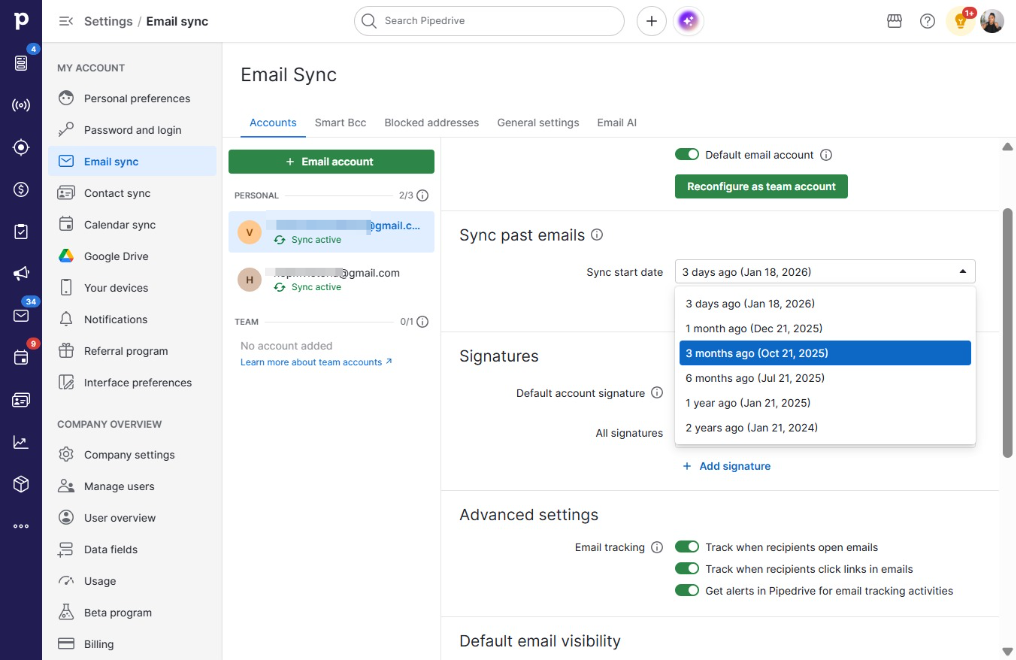Open the target focus sidebar icon
This screenshot has height=660, width=1016.
click(21, 147)
